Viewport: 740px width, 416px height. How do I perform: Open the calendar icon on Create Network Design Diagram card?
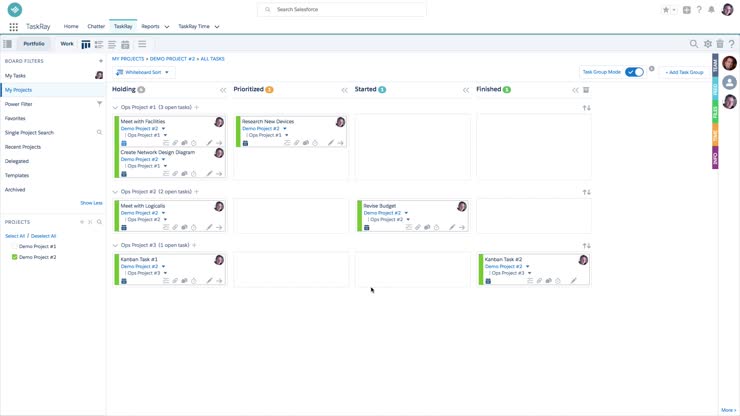point(124,174)
